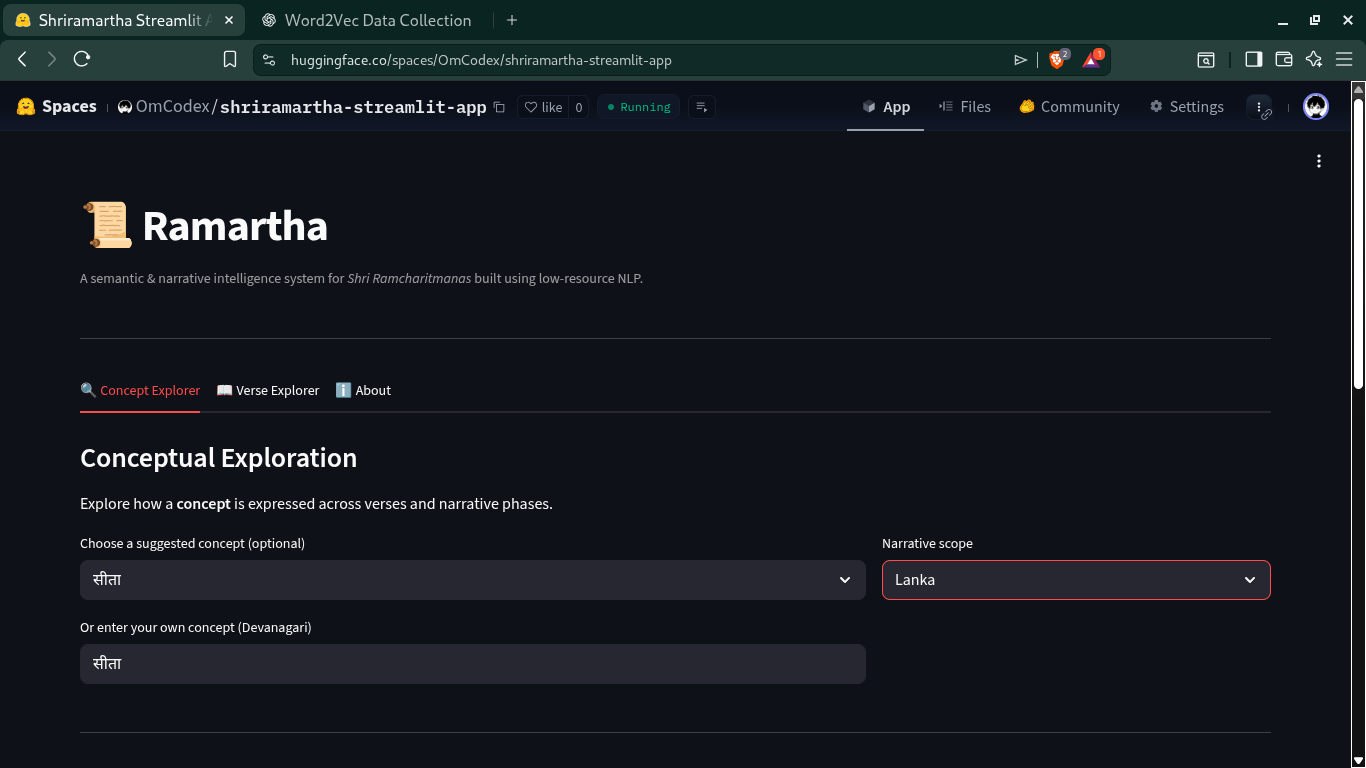
Task: Copy the space name icon
Action: pyautogui.click(x=500, y=107)
